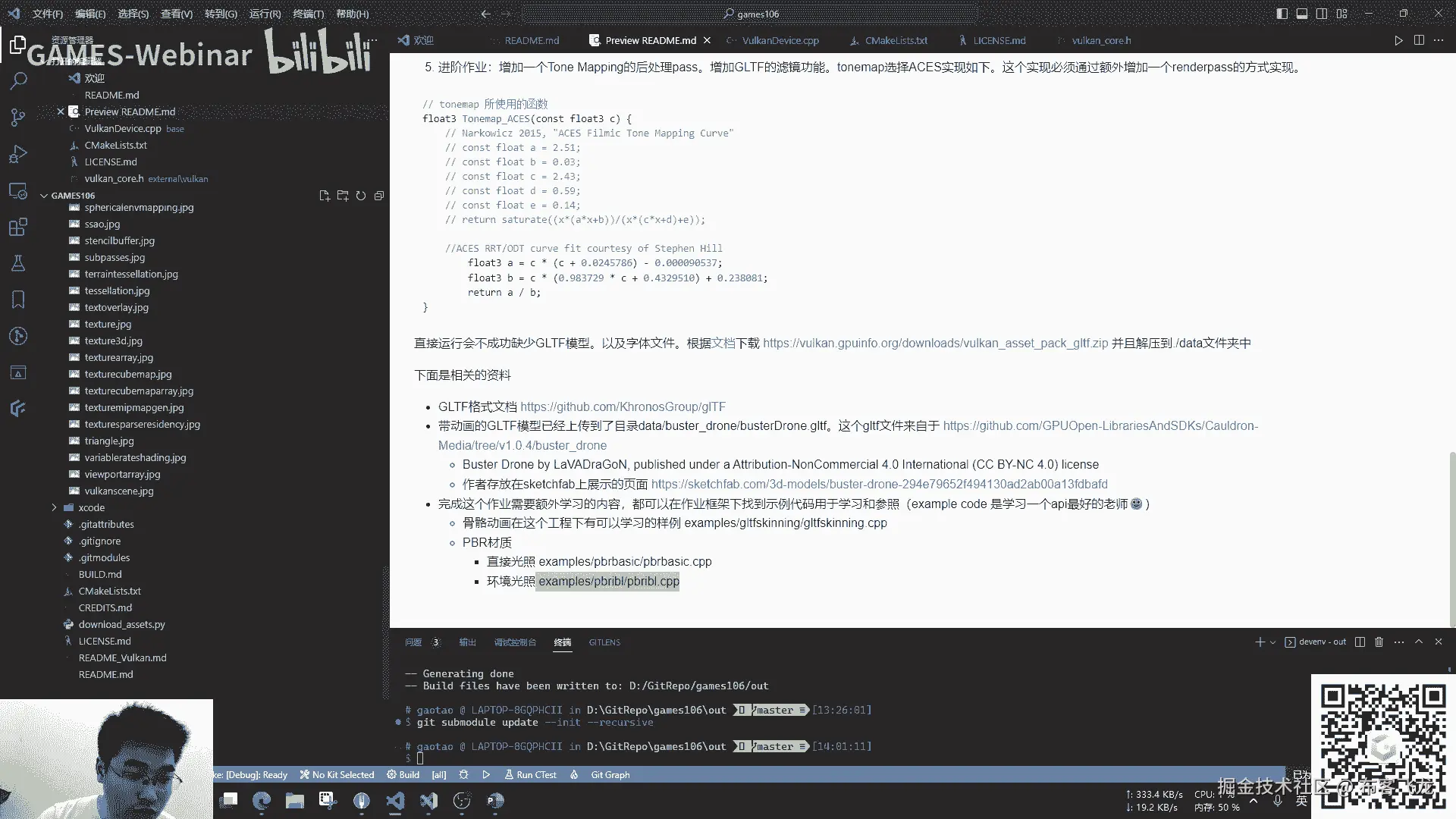
Task: Open new terminal profile dropdown arrow
Action: point(1272,642)
